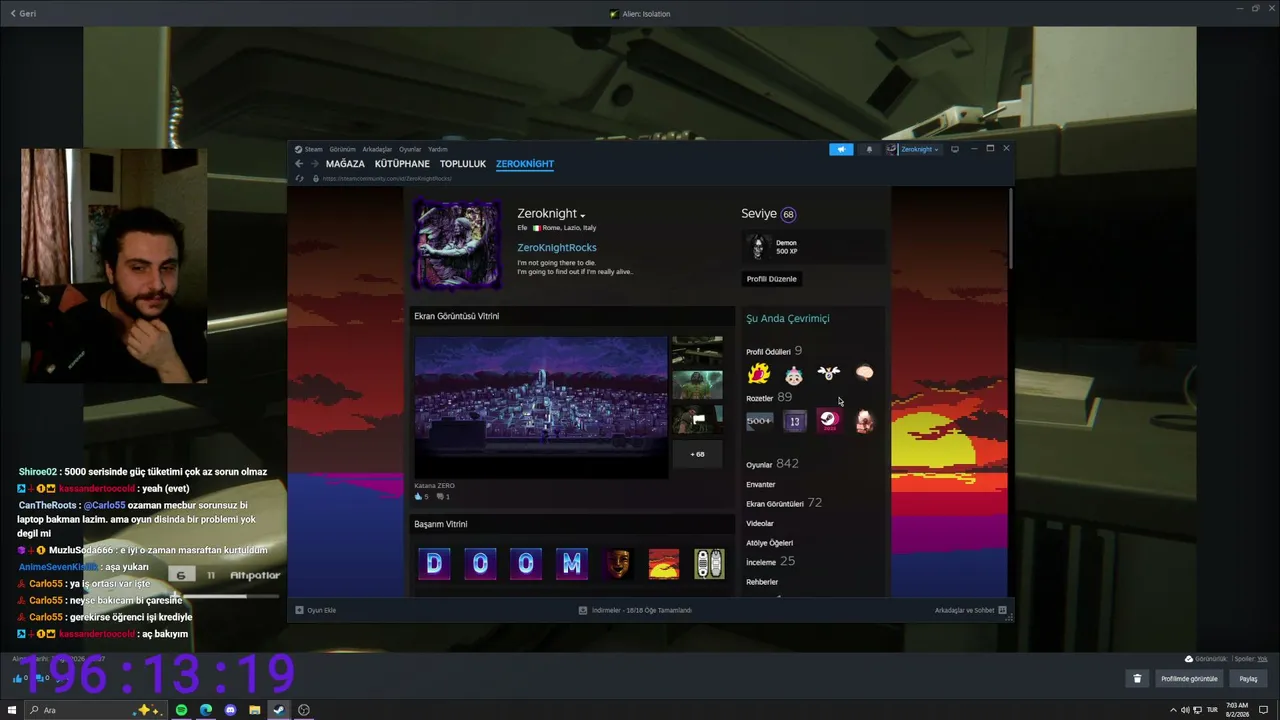1280x720 pixels.
Task: Navigate back in the Steam client
Action: click(x=298, y=164)
